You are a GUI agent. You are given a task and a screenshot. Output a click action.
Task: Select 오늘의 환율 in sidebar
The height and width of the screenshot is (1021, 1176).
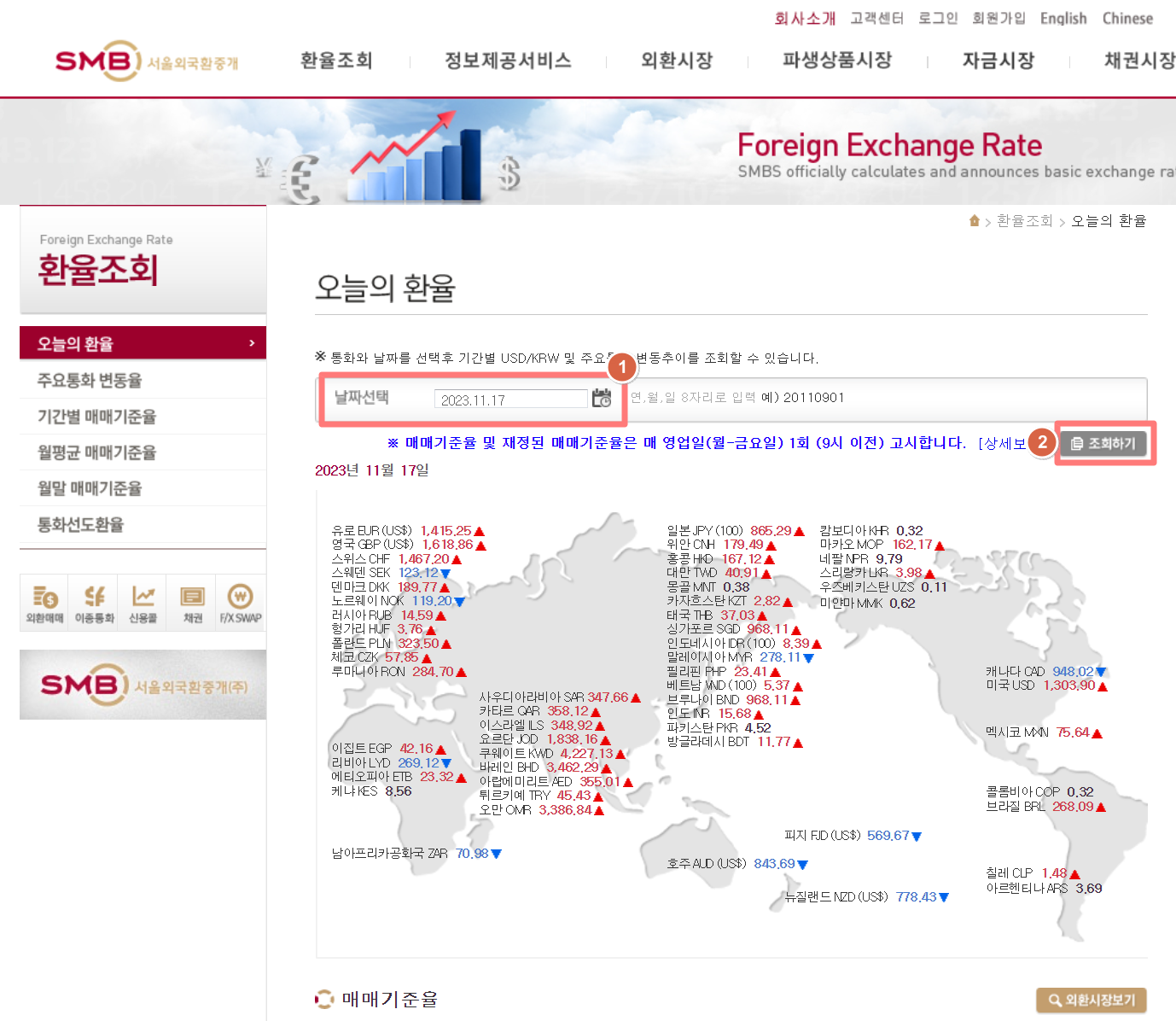[143, 343]
